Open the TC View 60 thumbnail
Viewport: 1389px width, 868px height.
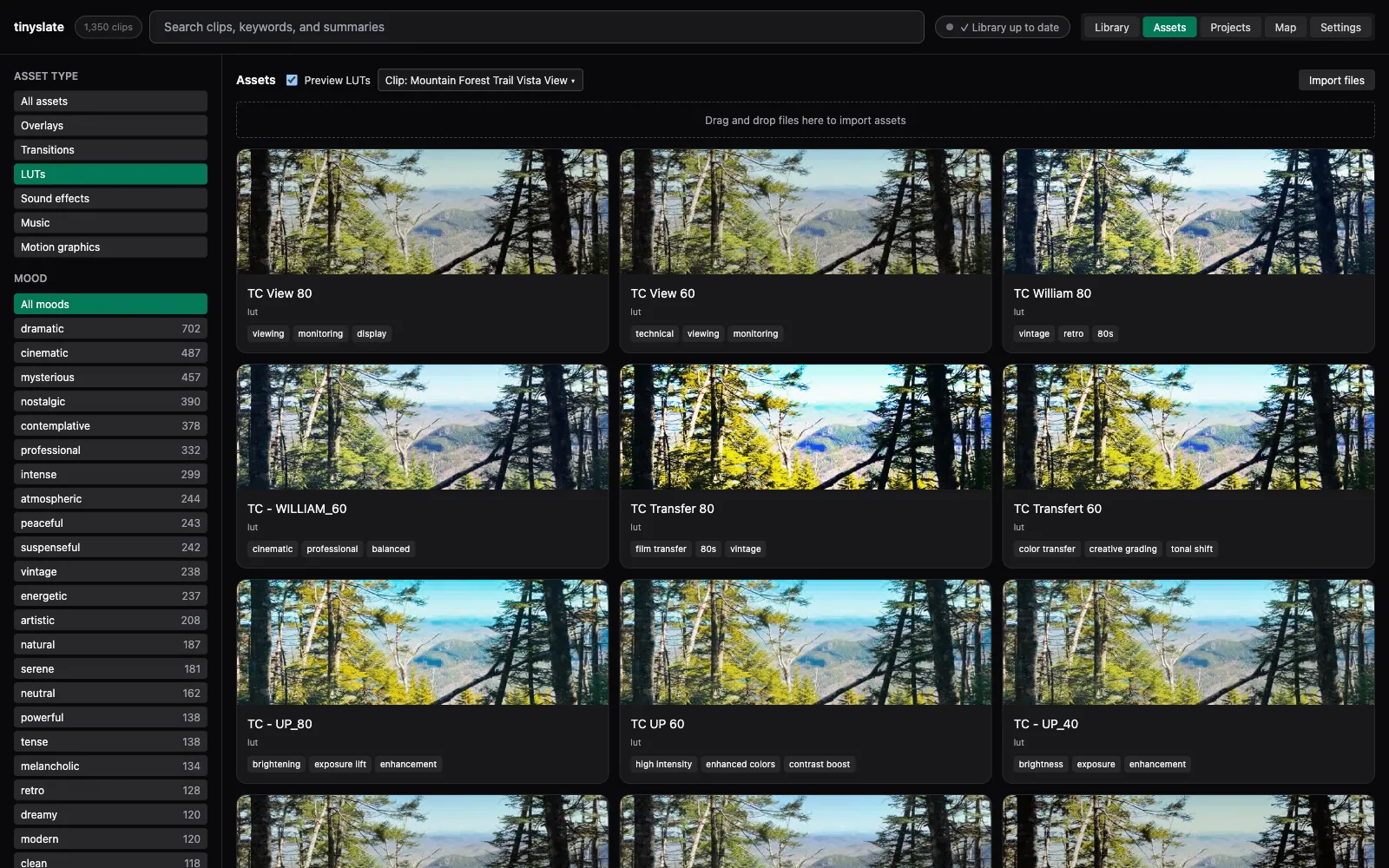click(806, 212)
